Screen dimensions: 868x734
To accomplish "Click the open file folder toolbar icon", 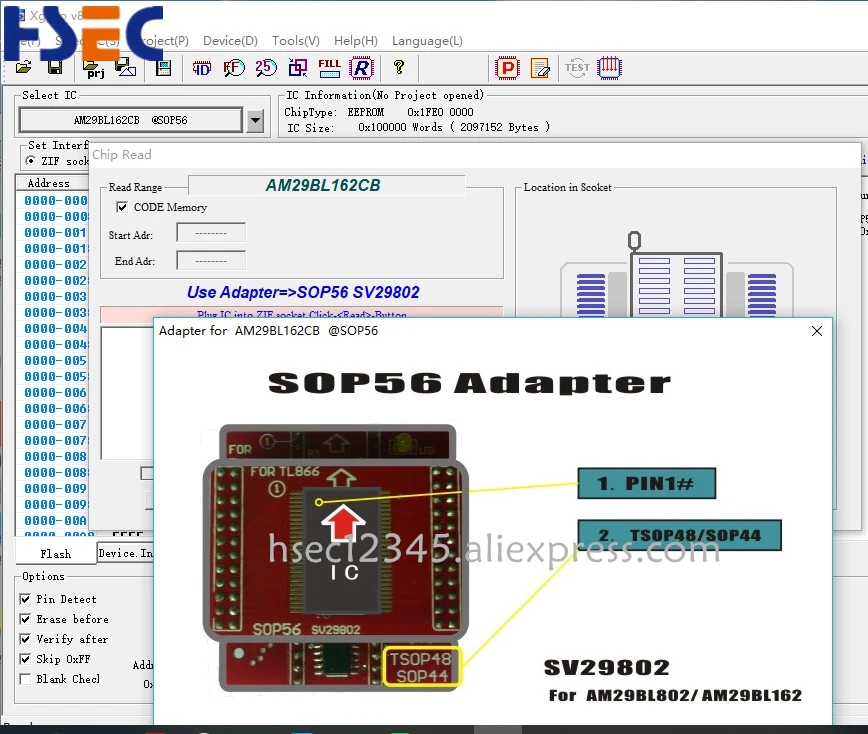I will pyautogui.click(x=23, y=68).
